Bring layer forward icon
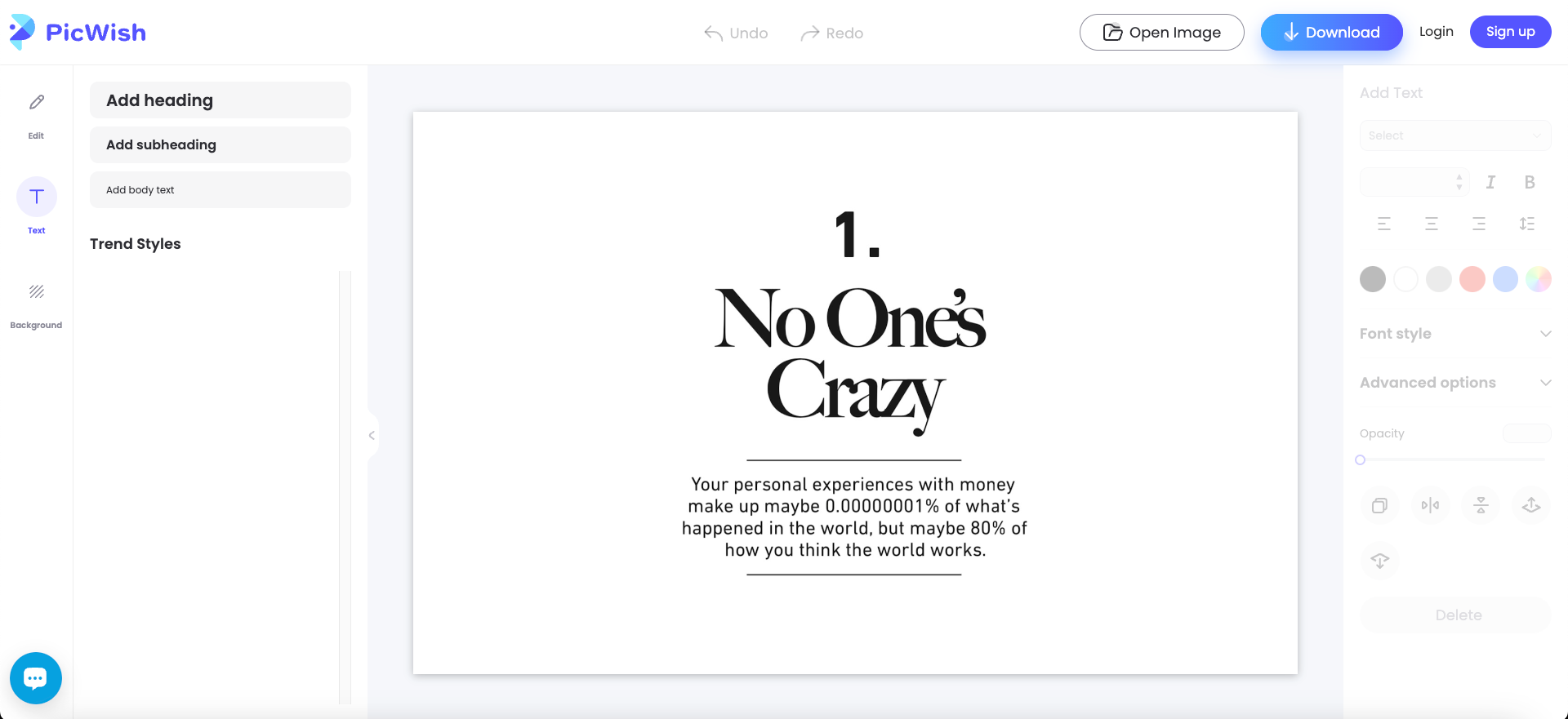Screen dimensions: 1568x719 (1531, 505)
